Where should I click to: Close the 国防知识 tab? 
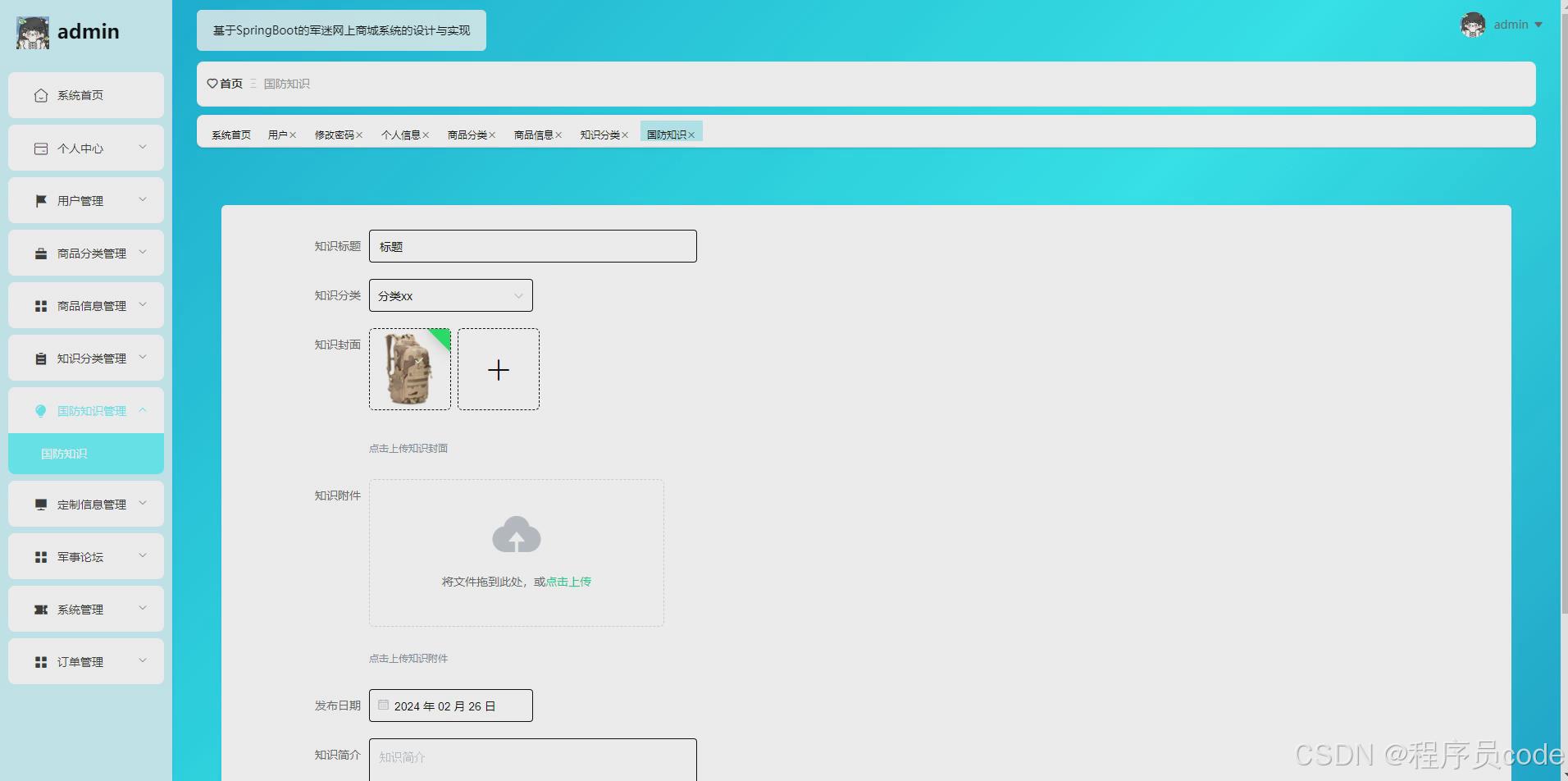[x=691, y=135]
